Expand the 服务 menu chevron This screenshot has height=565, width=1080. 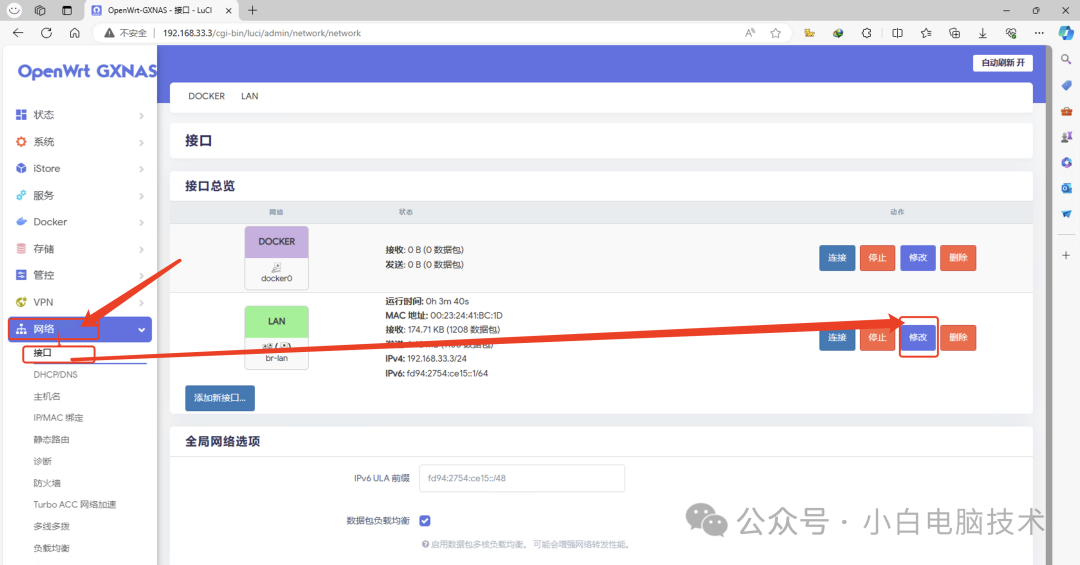[x=141, y=196]
